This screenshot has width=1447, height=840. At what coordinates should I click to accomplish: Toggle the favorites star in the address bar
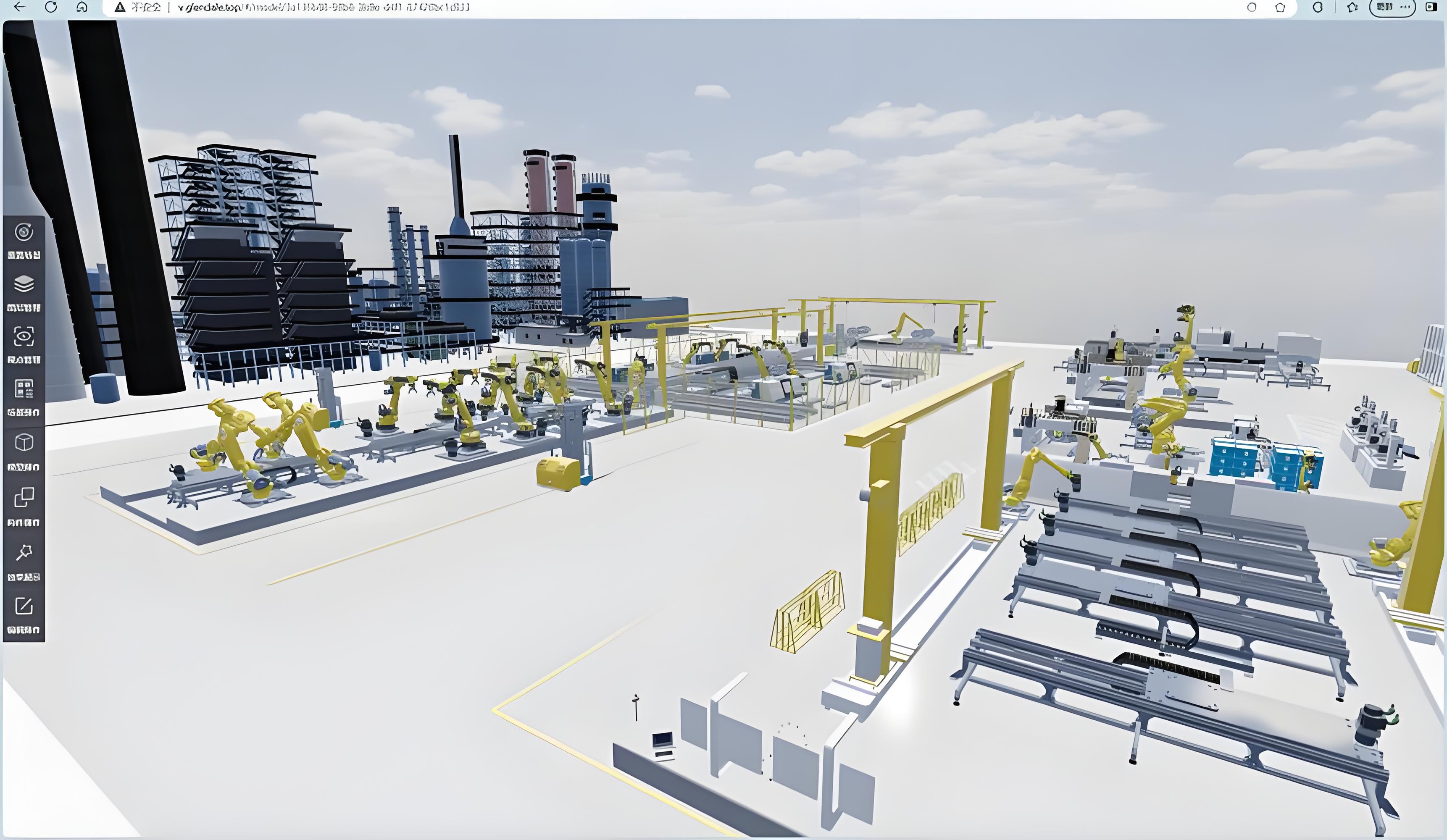(x=1280, y=8)
